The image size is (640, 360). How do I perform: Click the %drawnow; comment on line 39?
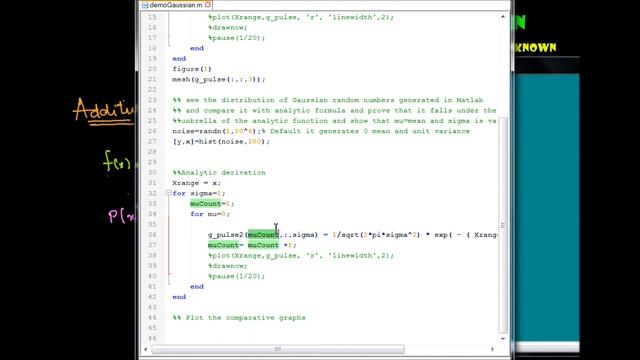point(228,266)
